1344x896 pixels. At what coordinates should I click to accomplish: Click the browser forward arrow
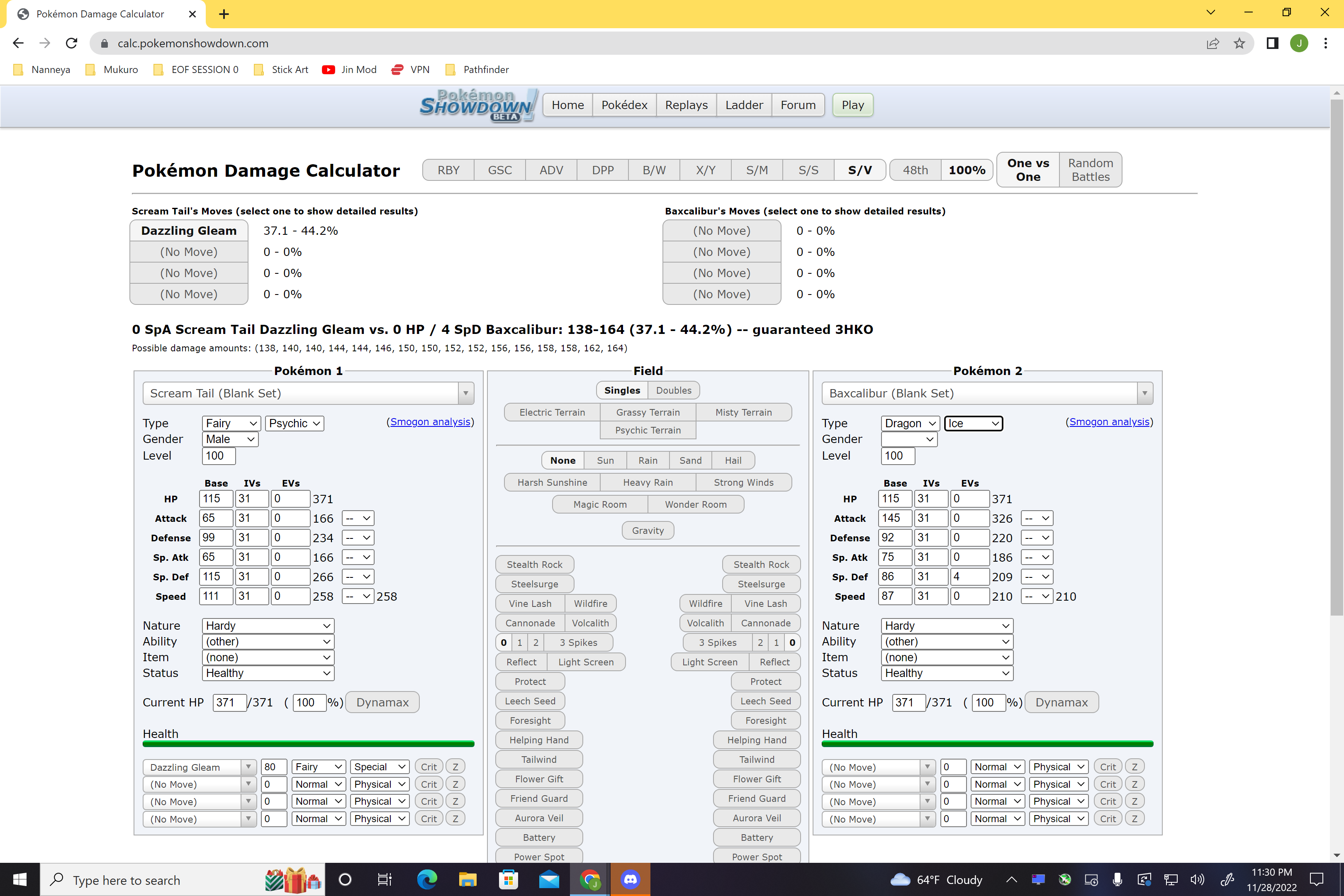pyautogui.click(x=44, y=43)
